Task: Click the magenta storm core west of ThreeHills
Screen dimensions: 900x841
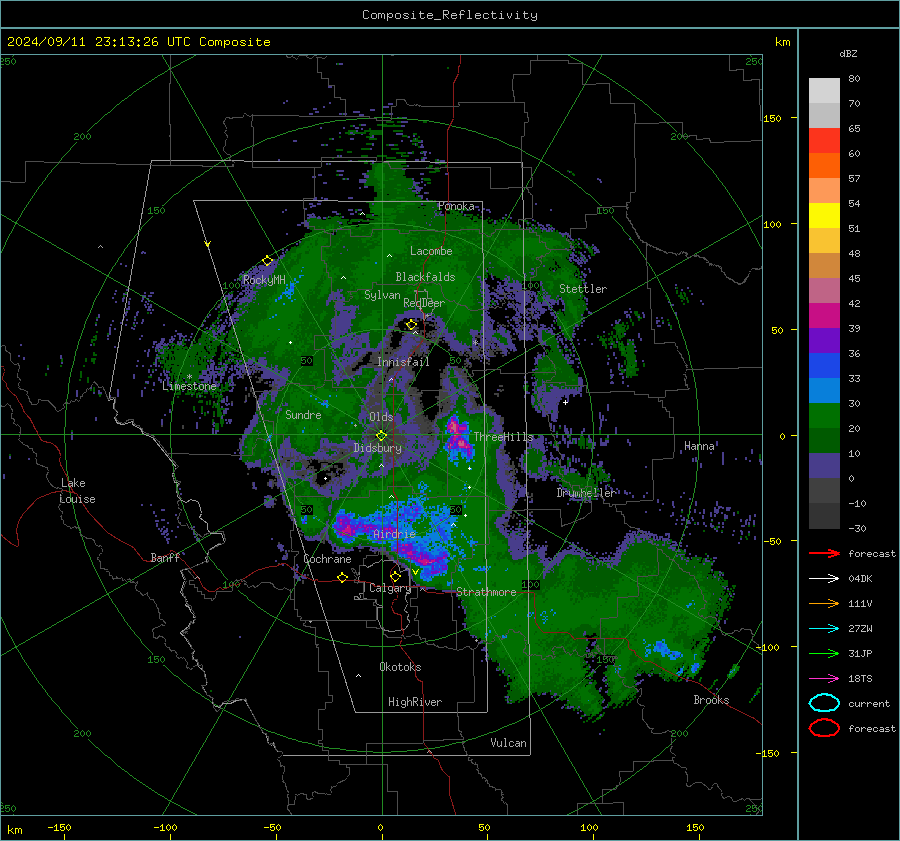Action: pos(457,436)
